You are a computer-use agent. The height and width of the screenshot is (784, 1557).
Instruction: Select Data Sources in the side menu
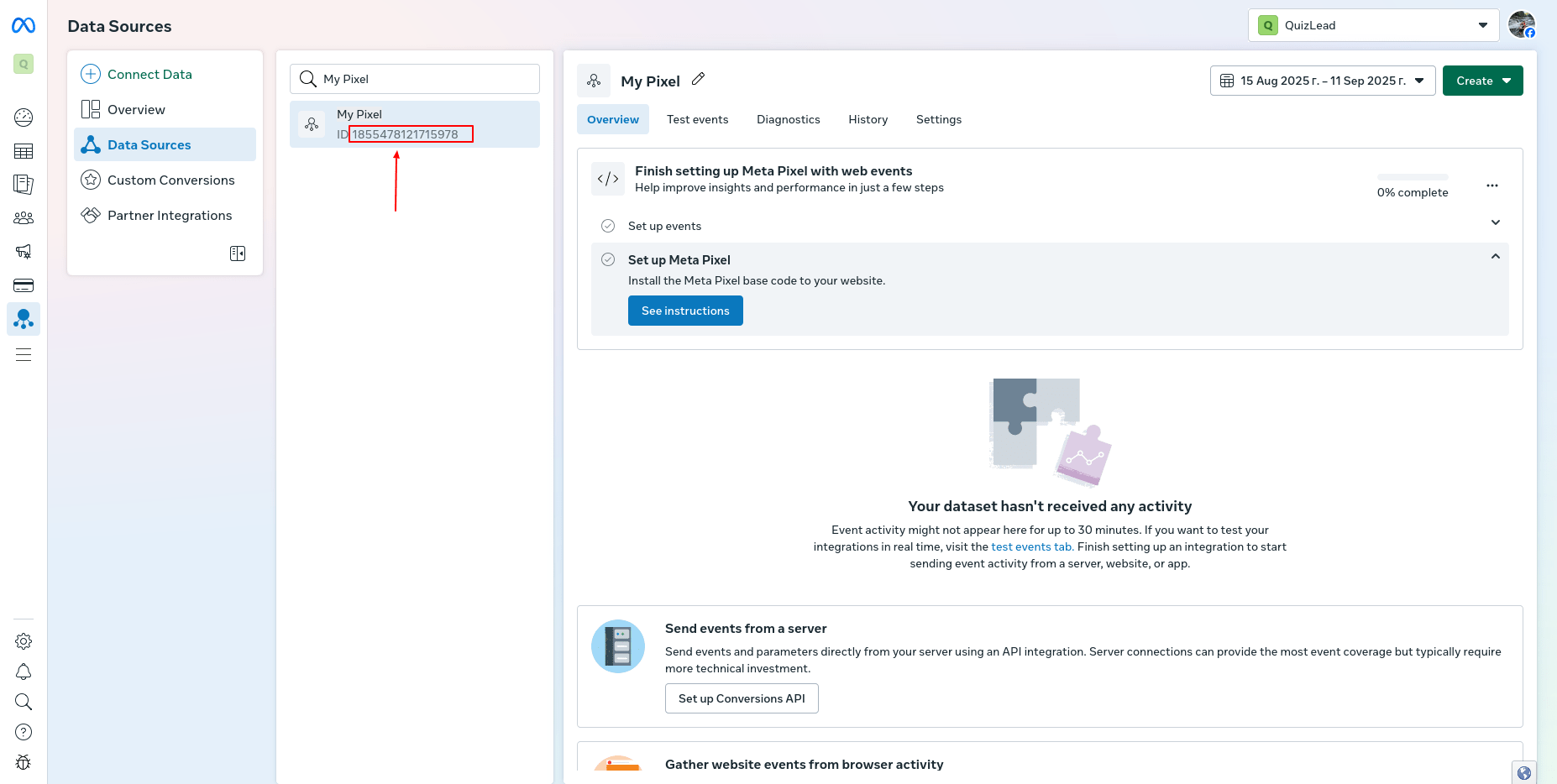point(165,144)
